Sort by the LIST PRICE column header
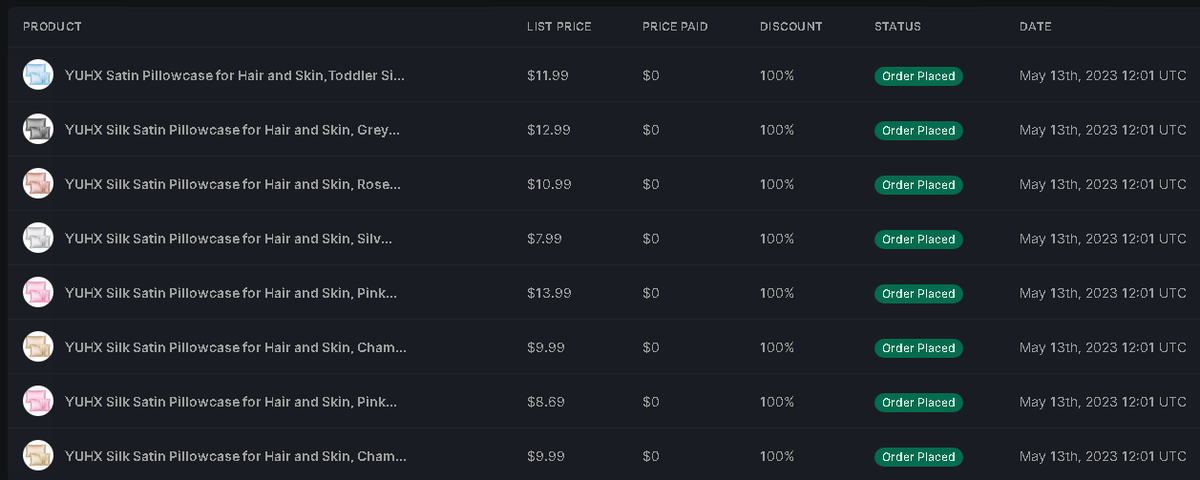This screenshot has width=1200, height=480. [559, 26]
